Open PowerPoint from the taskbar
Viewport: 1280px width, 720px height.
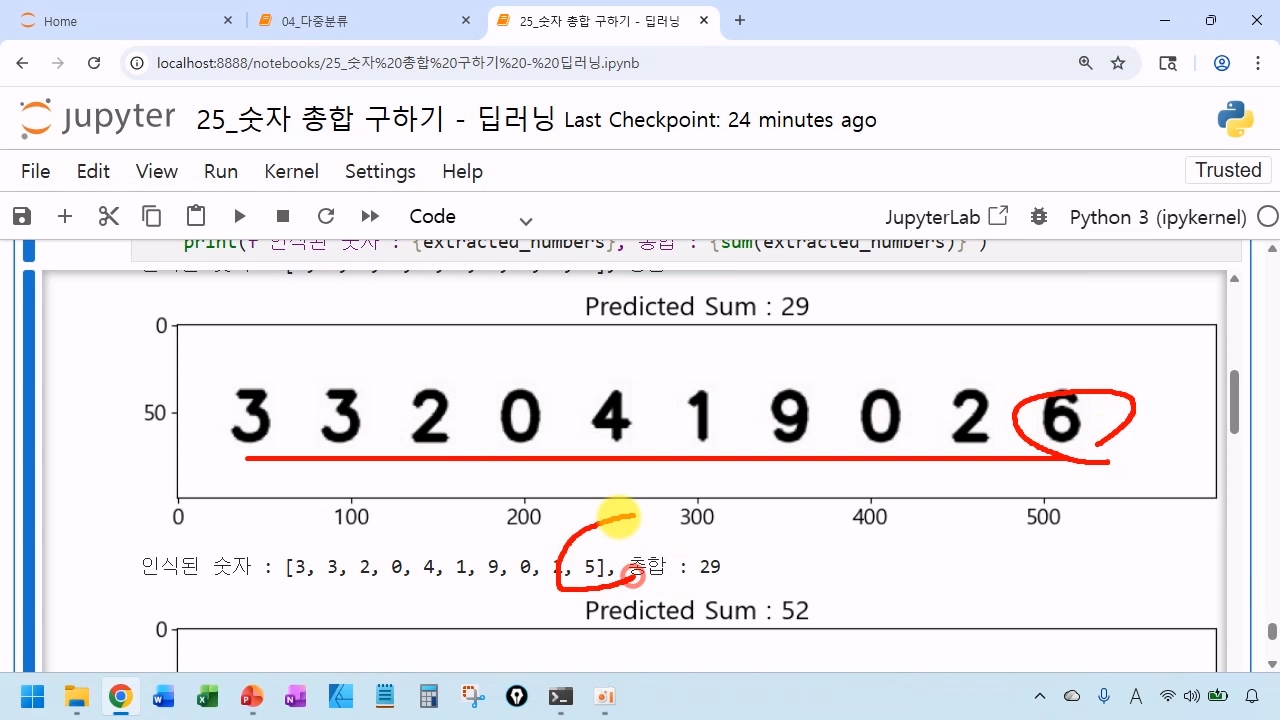(252, 696)
